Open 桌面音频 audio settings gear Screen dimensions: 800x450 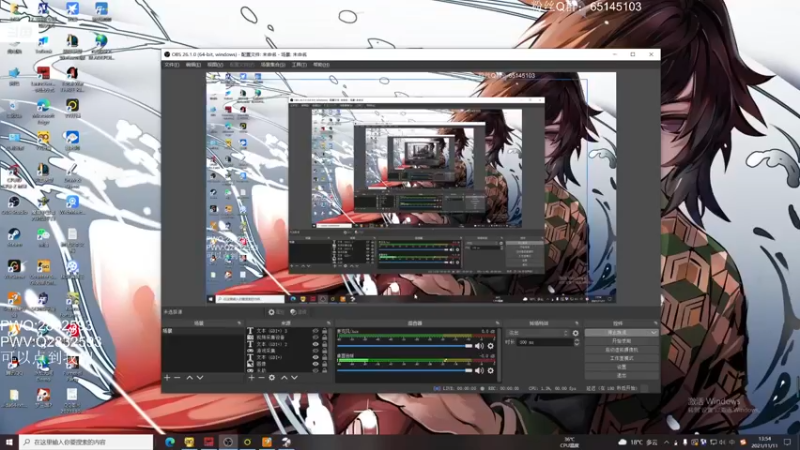(490, 370)
